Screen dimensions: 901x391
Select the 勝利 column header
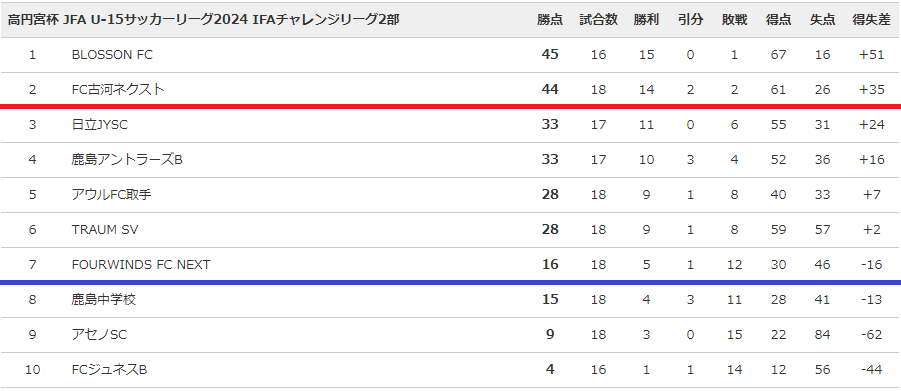coord(646,20)
